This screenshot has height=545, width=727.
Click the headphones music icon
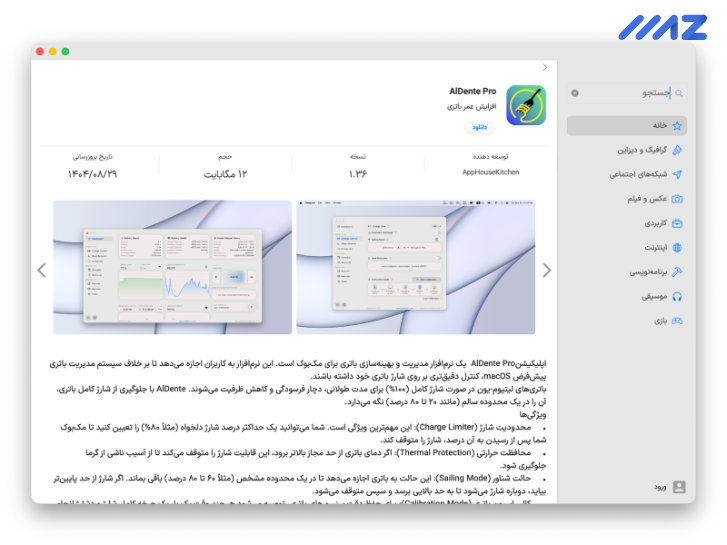(677, 296)
